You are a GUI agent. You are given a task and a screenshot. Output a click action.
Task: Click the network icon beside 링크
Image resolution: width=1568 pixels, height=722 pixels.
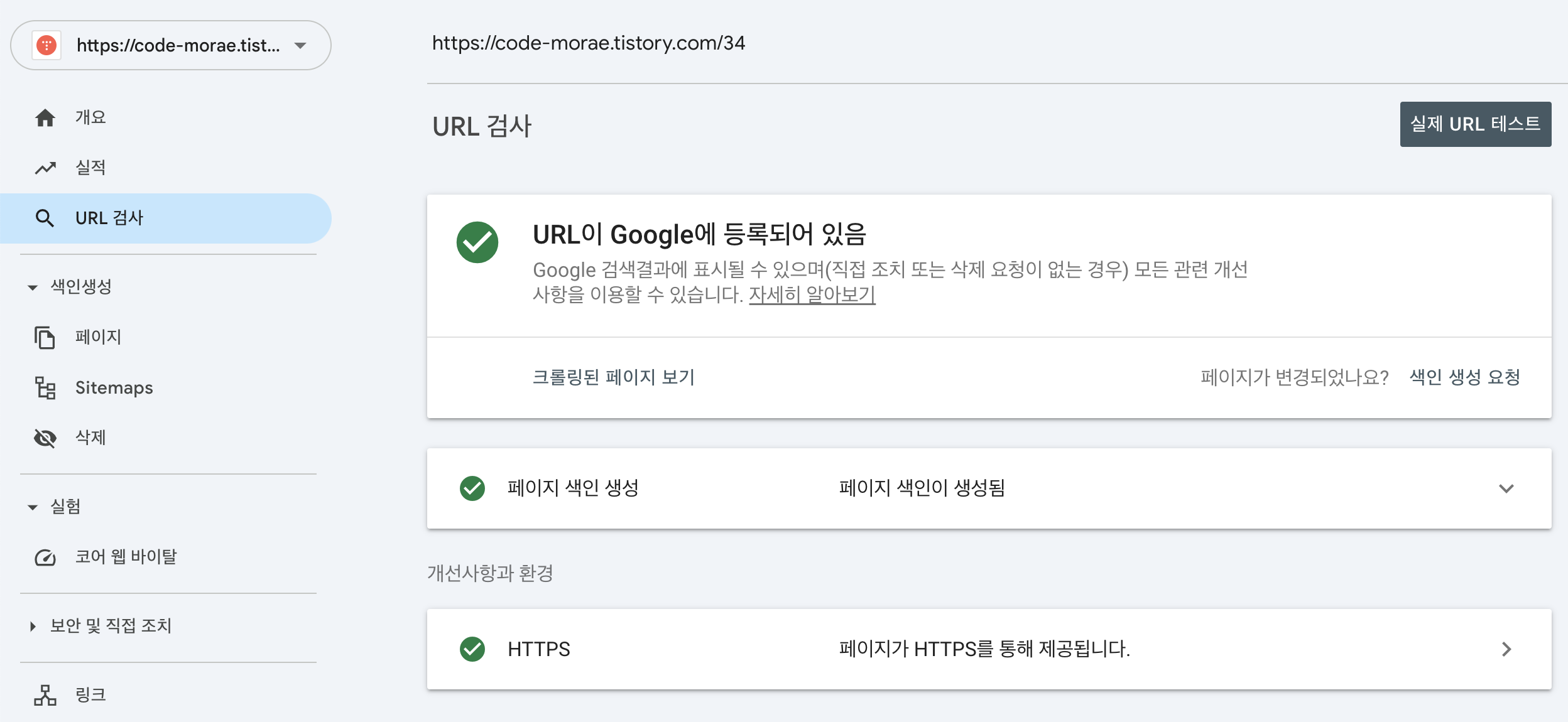45,695
